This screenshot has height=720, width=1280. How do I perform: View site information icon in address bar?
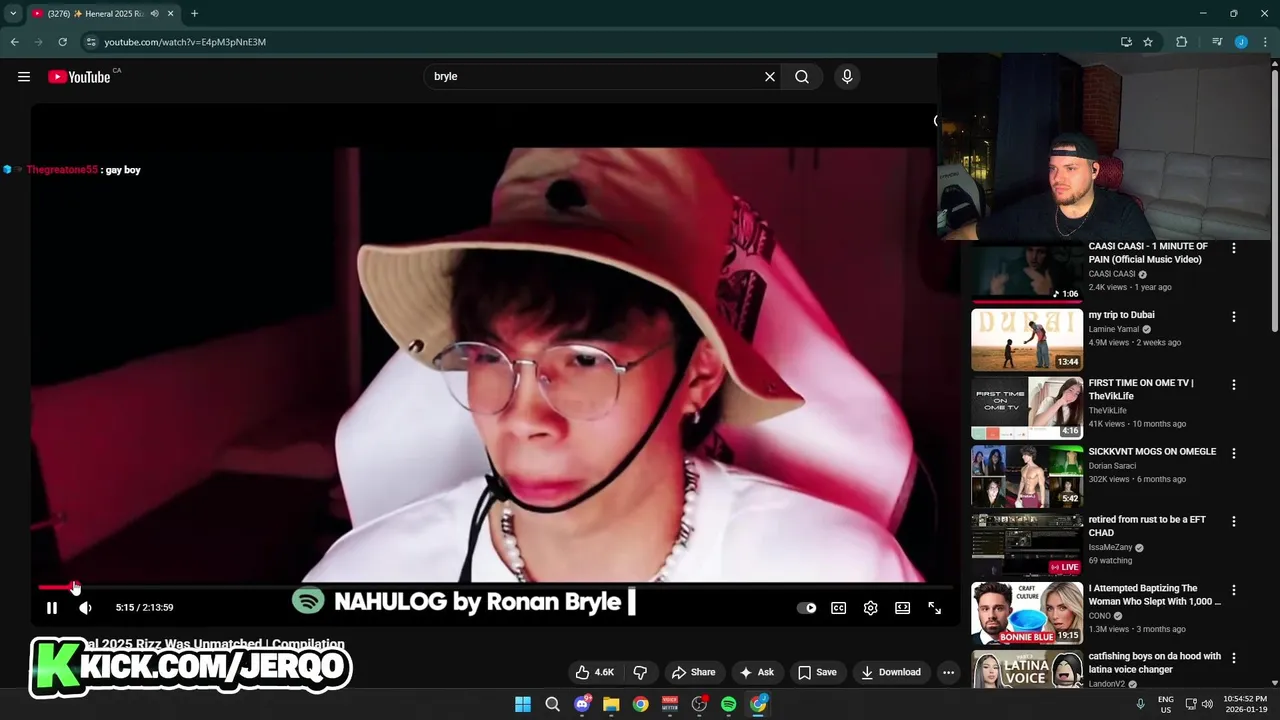(x=91, y=42)
